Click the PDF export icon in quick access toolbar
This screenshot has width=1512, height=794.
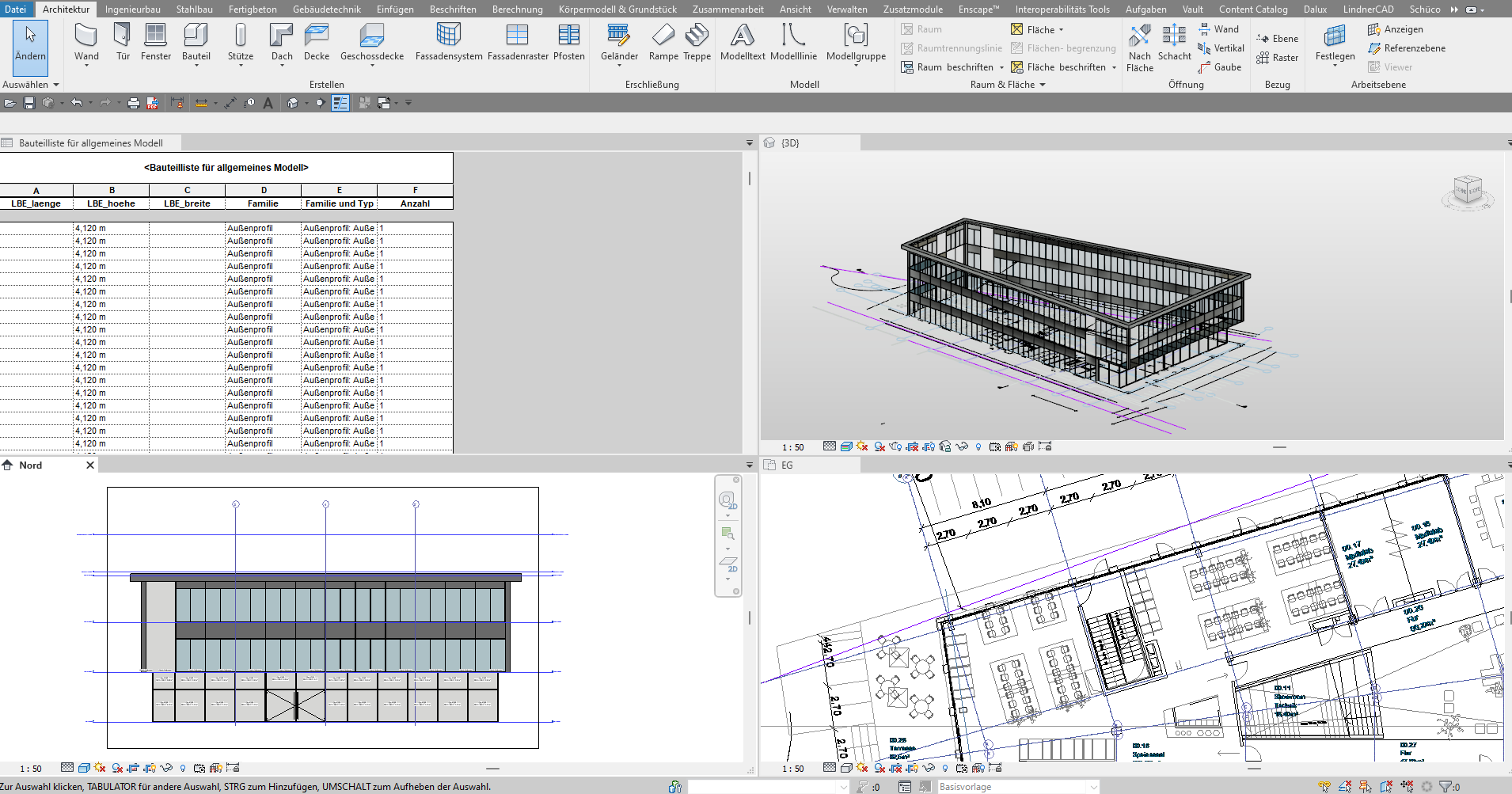pos(153,103)
